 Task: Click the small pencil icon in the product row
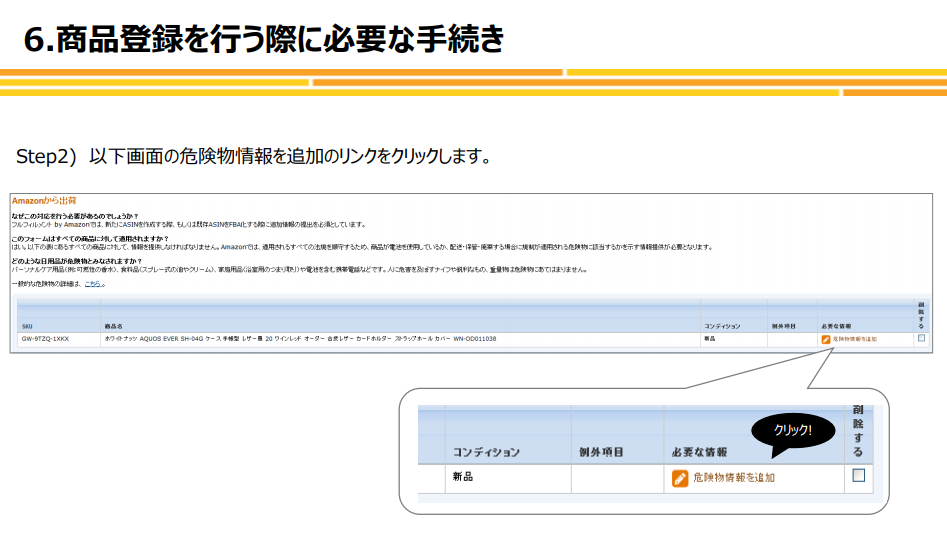pos(825,339)
